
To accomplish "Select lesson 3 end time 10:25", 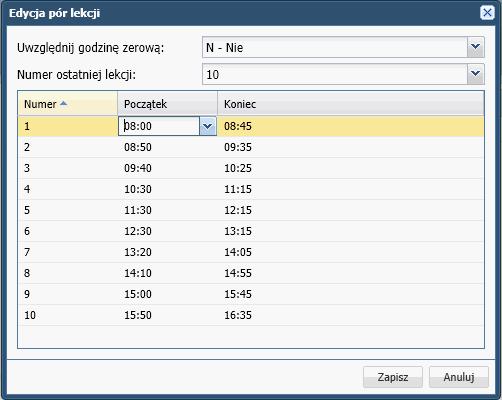I will pyautogui.click(x=238, y=168).
